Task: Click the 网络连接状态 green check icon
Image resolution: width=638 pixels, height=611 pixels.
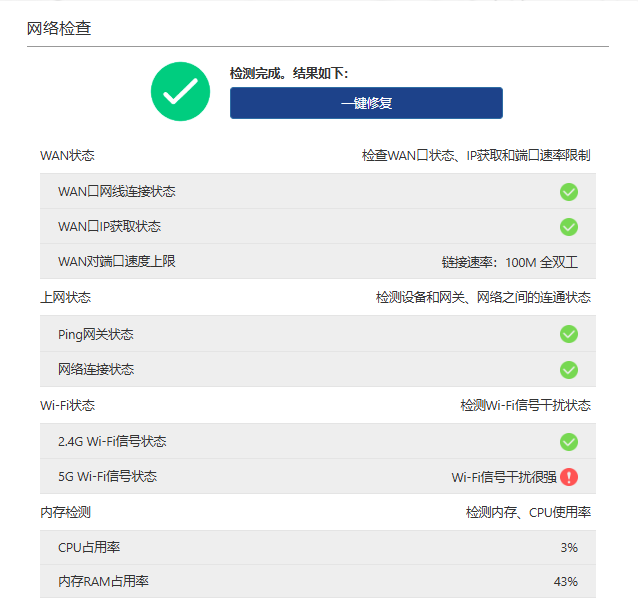Action: [568, 370]
